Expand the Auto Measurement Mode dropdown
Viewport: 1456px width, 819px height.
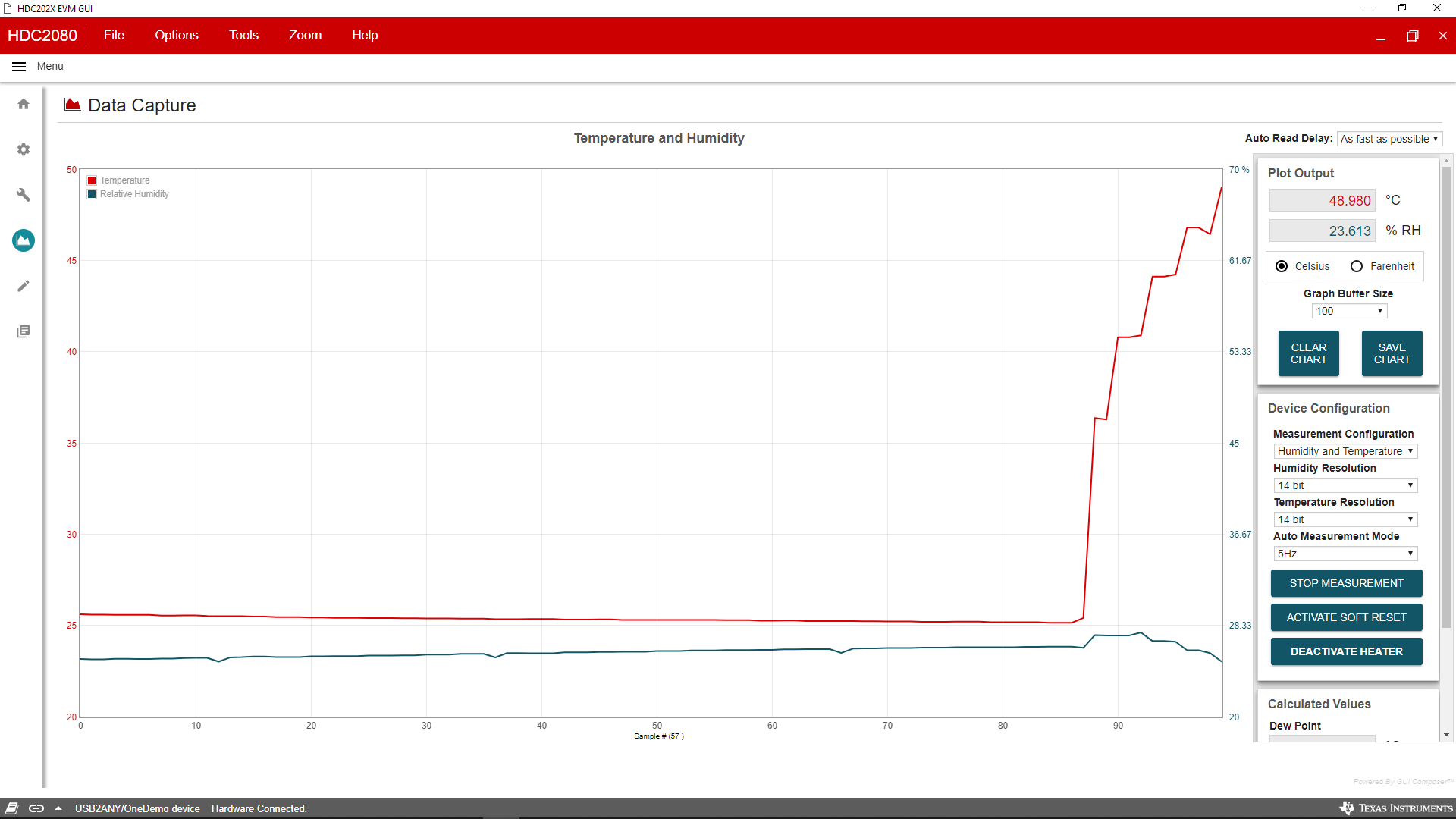click(1345, 554)
